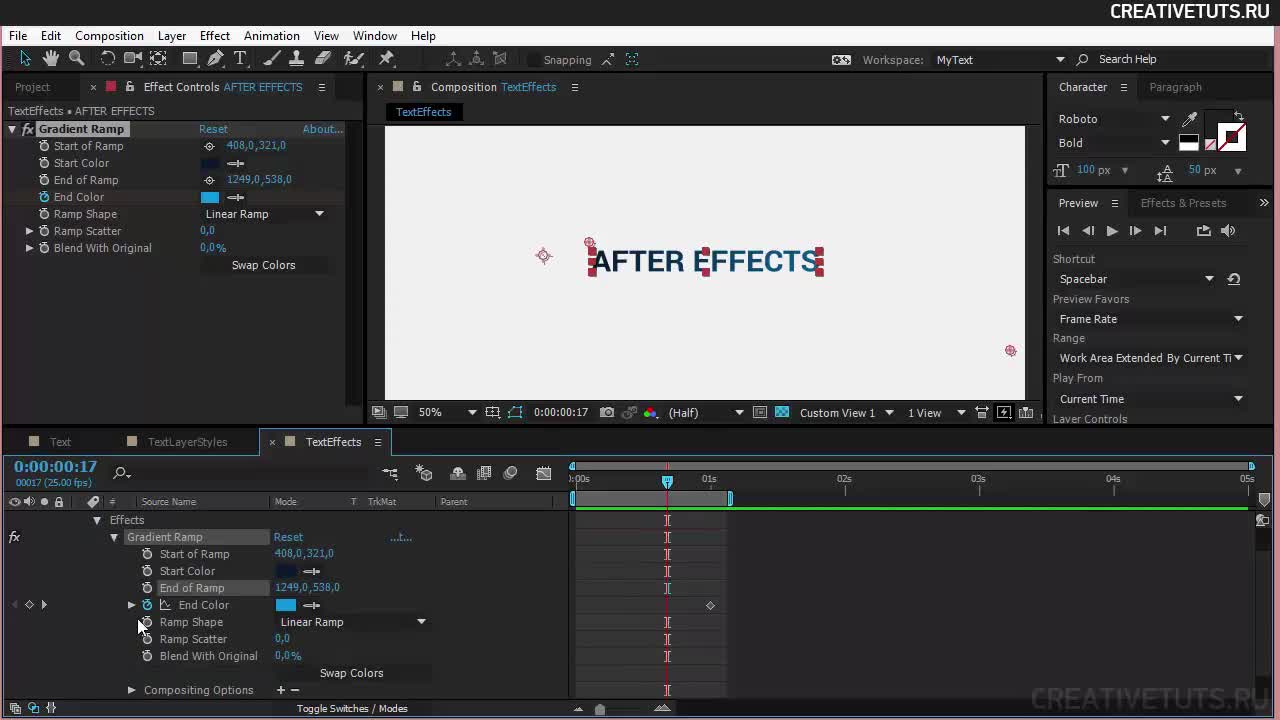The height and width of the screenshot is (720, 1280).
Task: Click the End of Ramp crosshair picker
Action: 209,180
